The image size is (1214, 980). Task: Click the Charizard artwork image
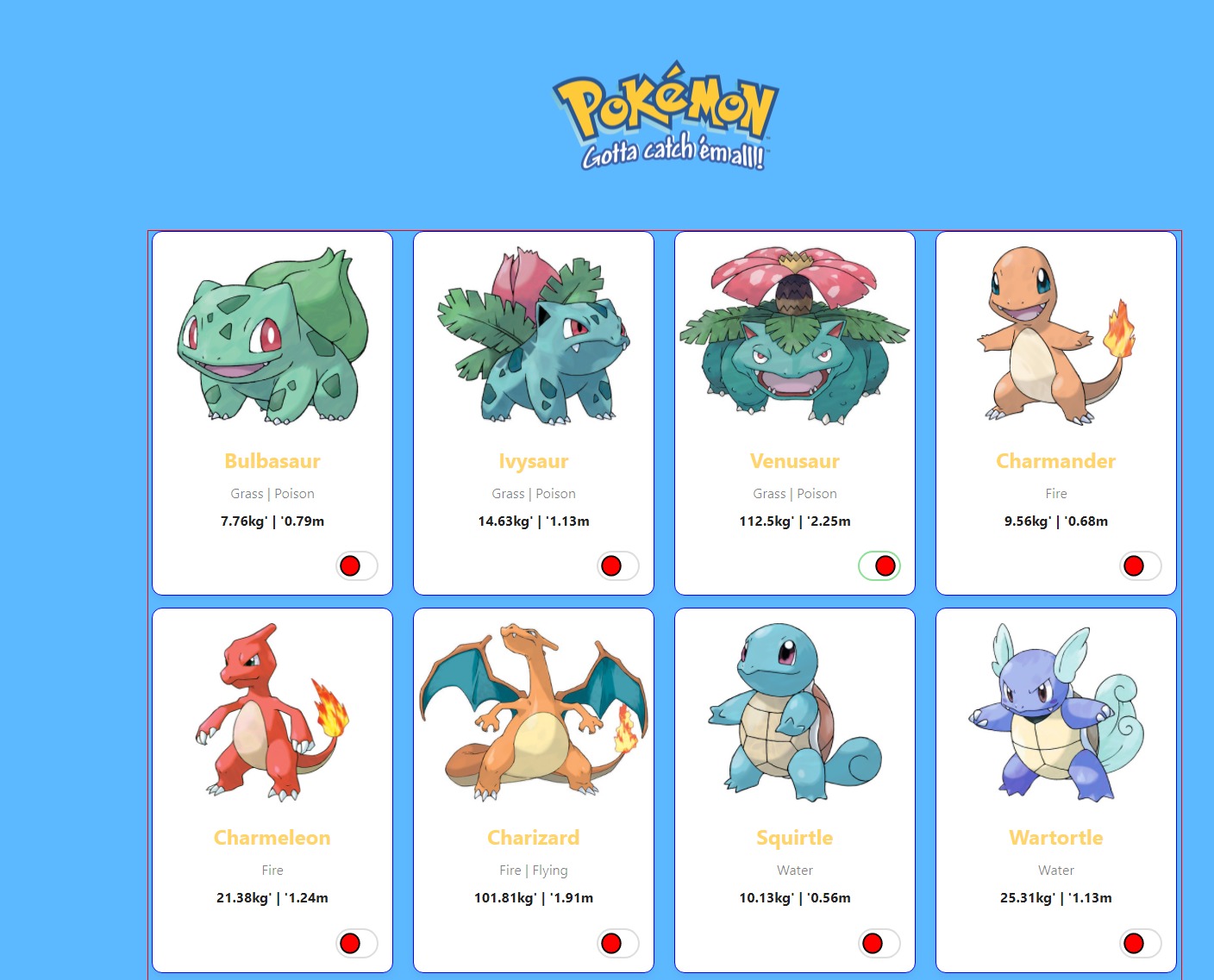coord(534,712)
